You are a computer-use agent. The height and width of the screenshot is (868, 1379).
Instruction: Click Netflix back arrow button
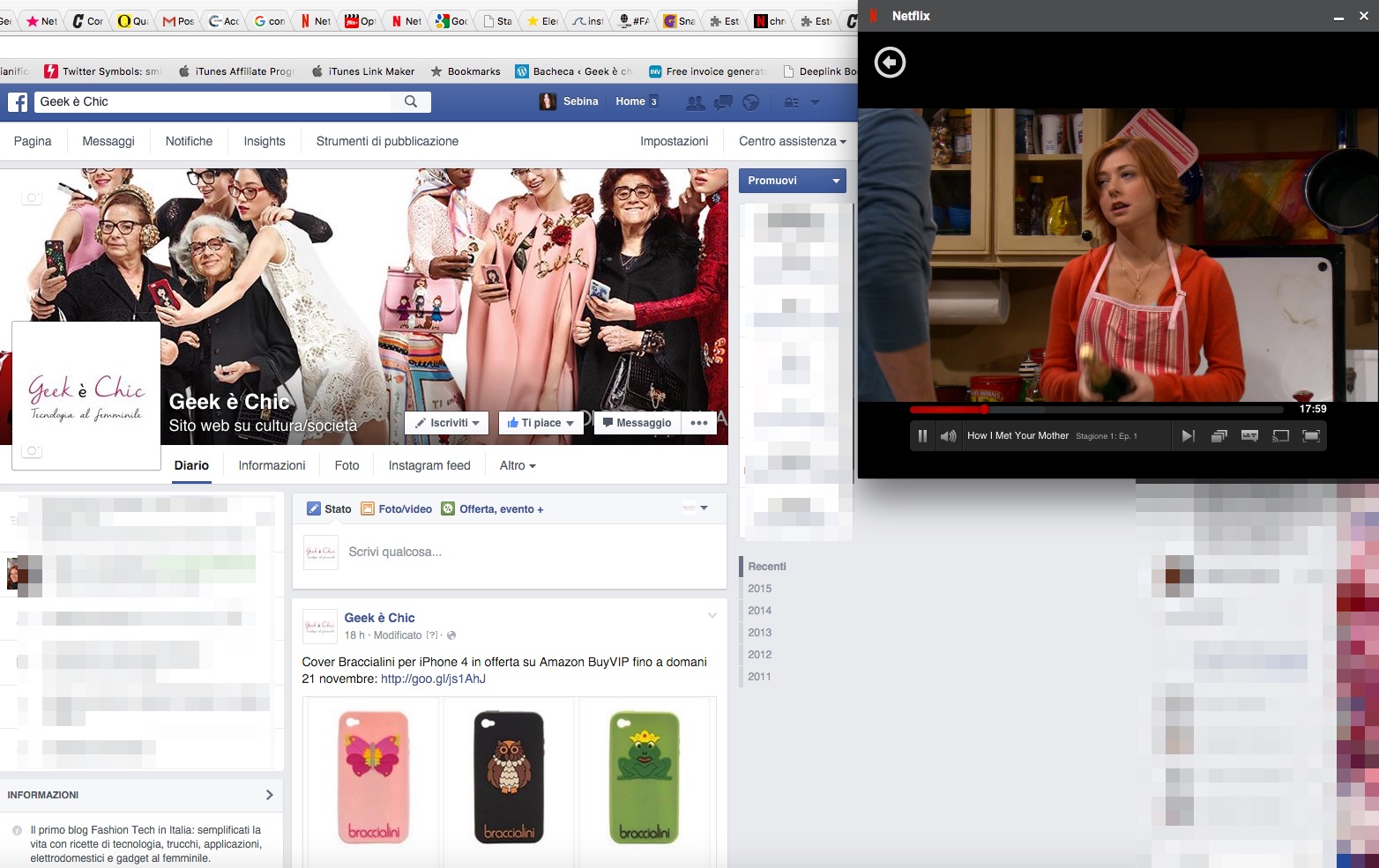pyautogui.click(x=890, y=63)
